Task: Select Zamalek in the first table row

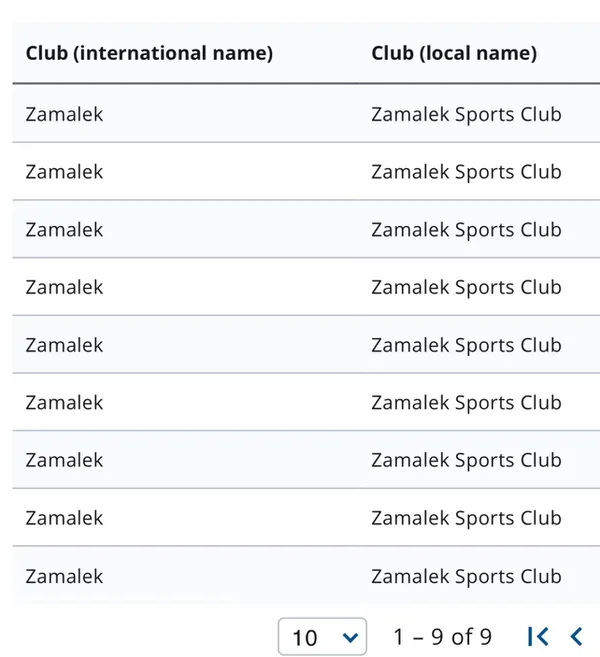Action: point(64,114)
